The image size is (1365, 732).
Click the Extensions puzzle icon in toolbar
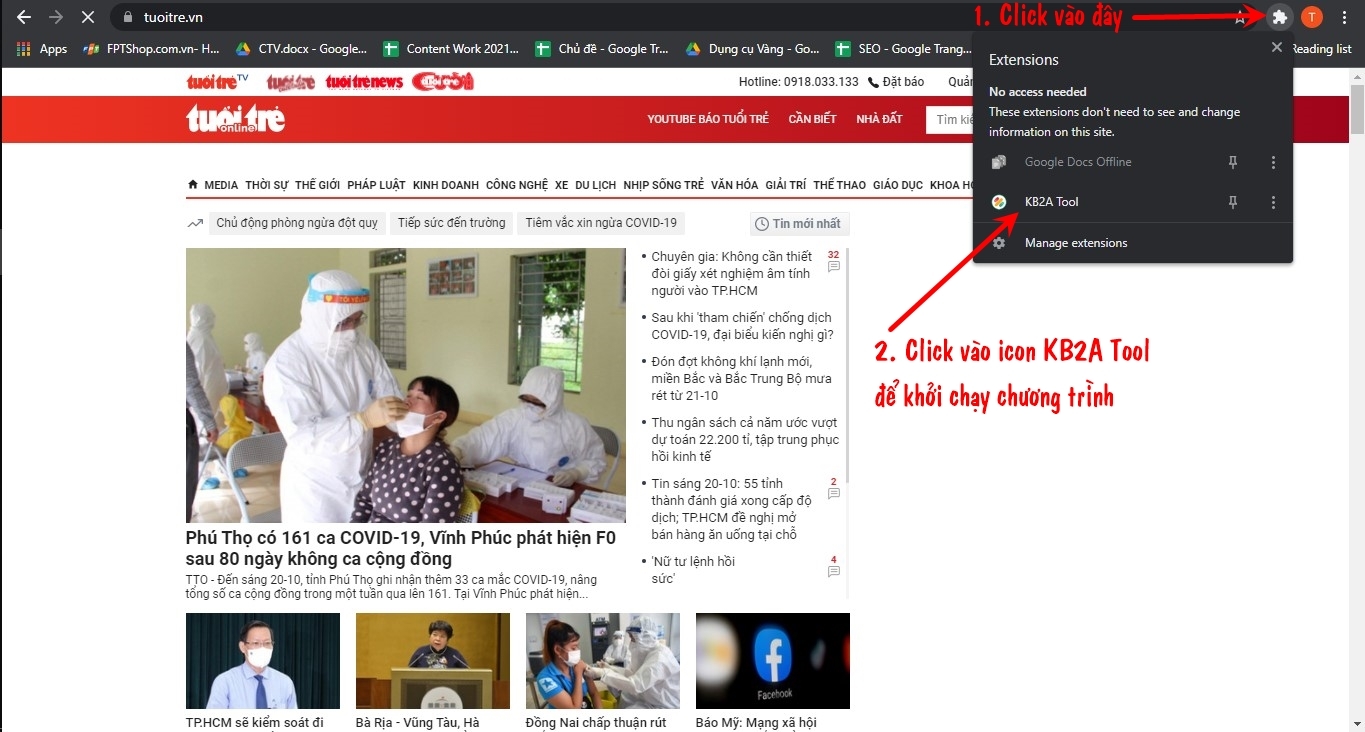pyautogui.click(x=1279, y=17)
